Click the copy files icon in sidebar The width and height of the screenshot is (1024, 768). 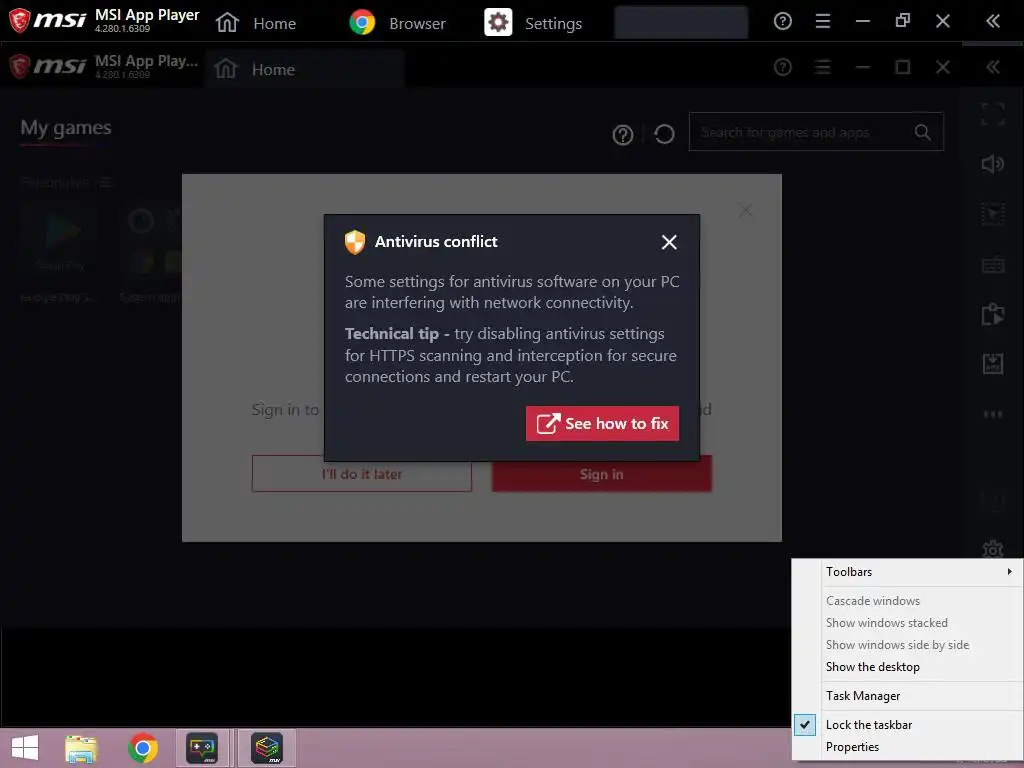pyautogui.click(x=993, y=314)
